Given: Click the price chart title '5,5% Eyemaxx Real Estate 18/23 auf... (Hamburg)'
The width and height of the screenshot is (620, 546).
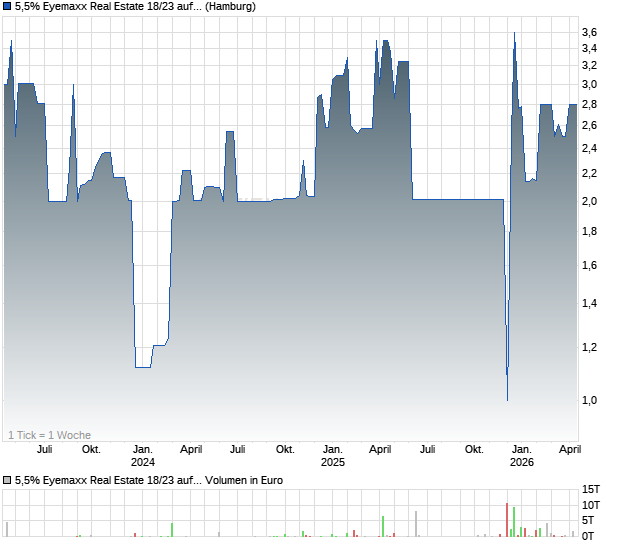Looking at the screenshot, I should (x=135, y=7).
